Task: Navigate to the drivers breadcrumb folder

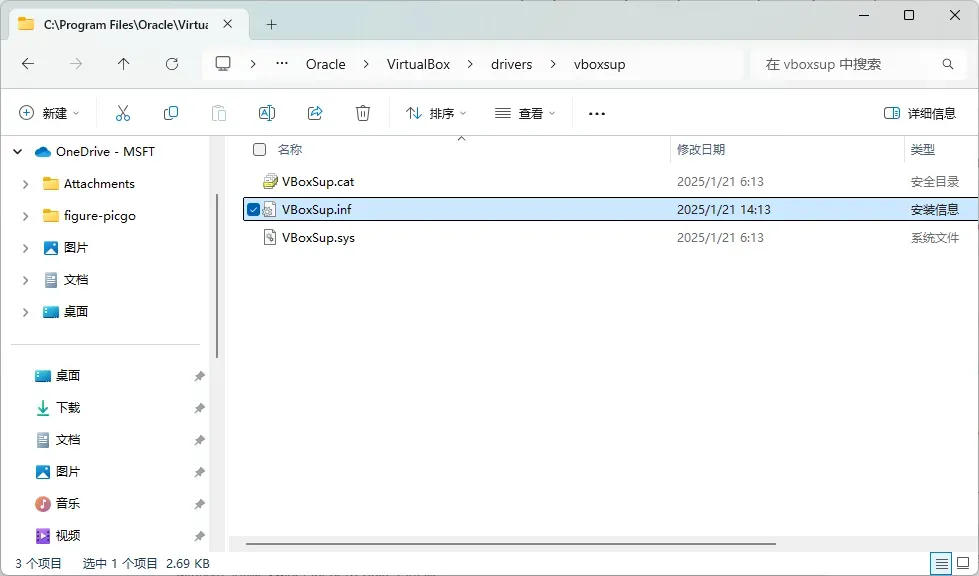Action: coord(511,64)
